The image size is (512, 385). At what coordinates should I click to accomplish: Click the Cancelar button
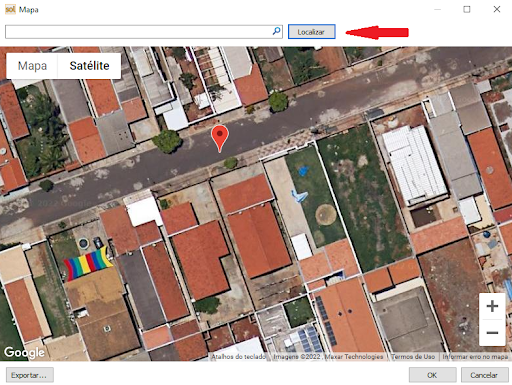pos(484,375)
